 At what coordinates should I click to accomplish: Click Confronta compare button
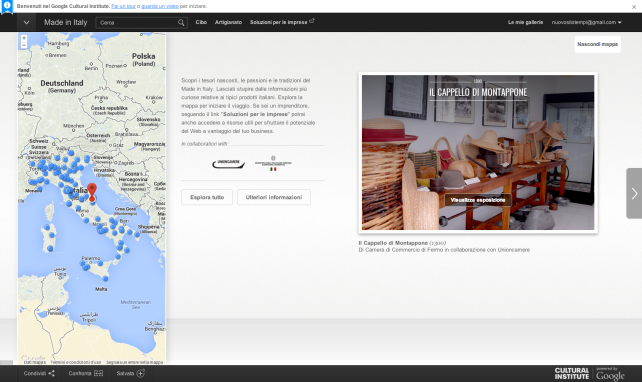[x=86, y=373]
